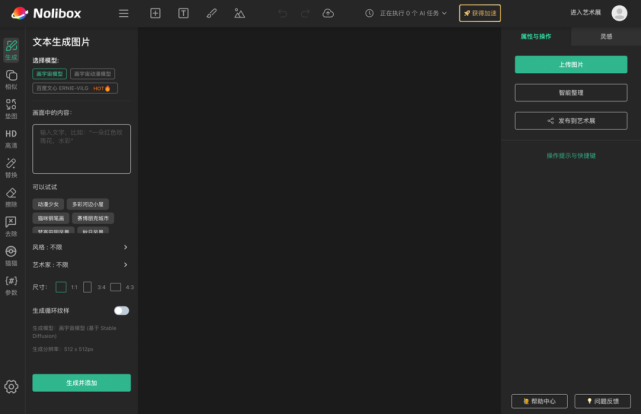This screenshot has height=414, width=641.
Task: Click the image/landscape tool icon
Action: [x=240, y=13]
